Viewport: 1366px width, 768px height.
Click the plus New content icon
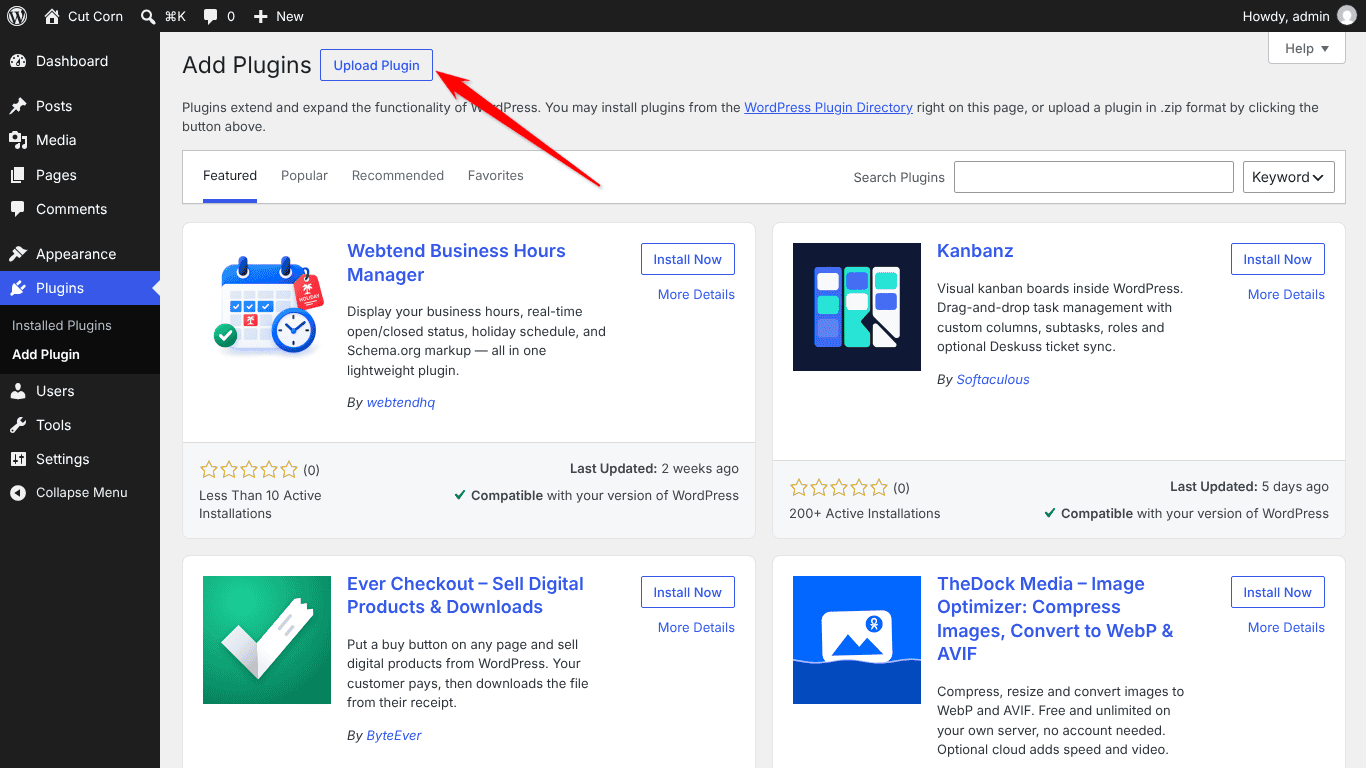tap(260, 16)
